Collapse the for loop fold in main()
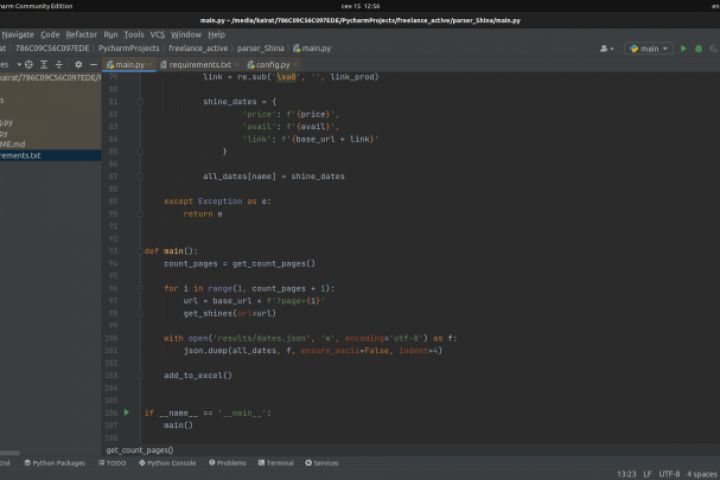 point(141,288)
